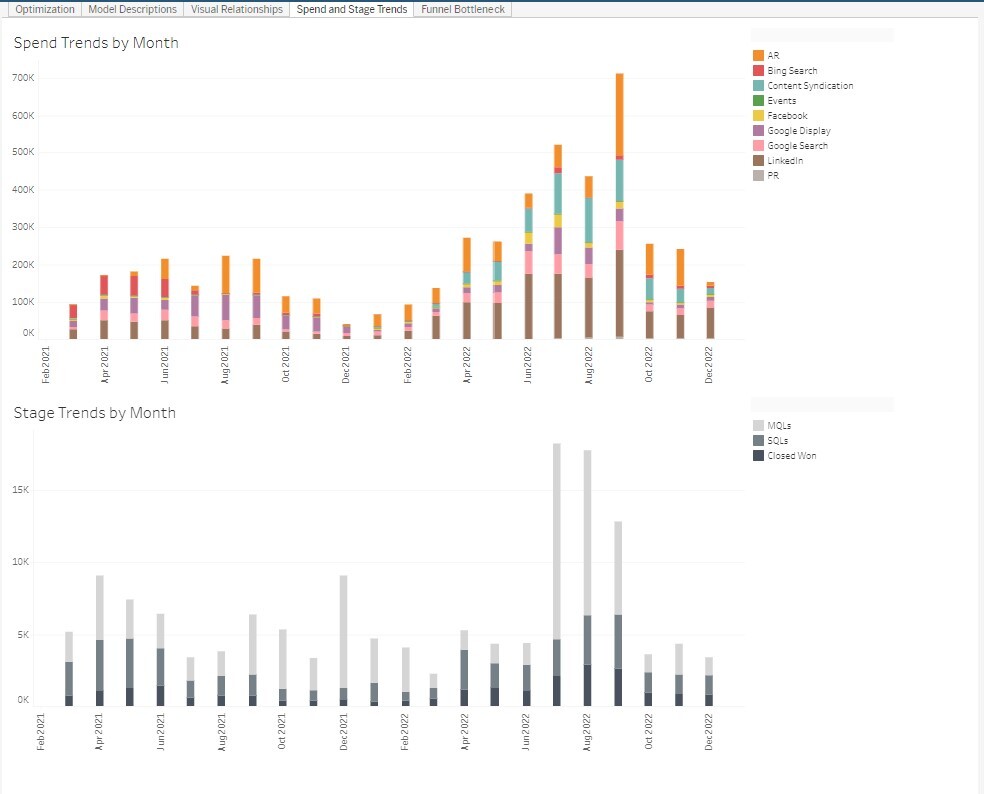The image size is (984, 794).
Task: Select the 300K spend axis label
Action: (23, 227)
